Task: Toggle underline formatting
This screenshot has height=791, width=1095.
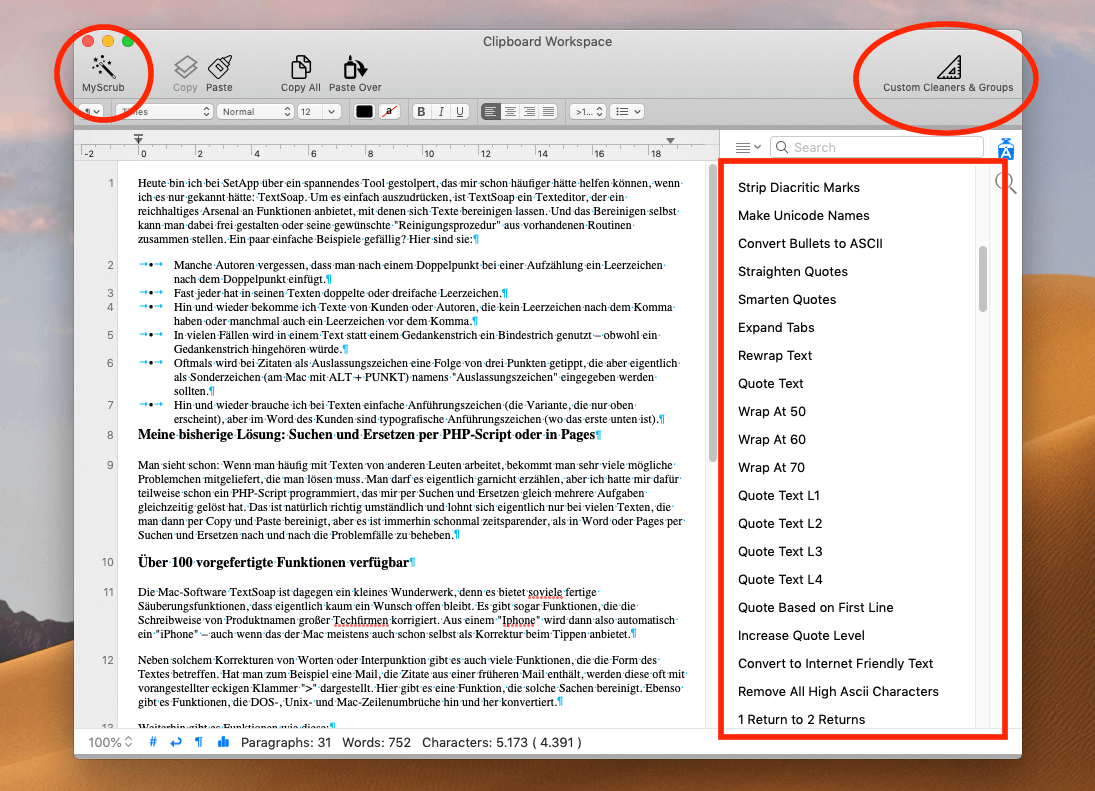Action: tap(460, 112)
